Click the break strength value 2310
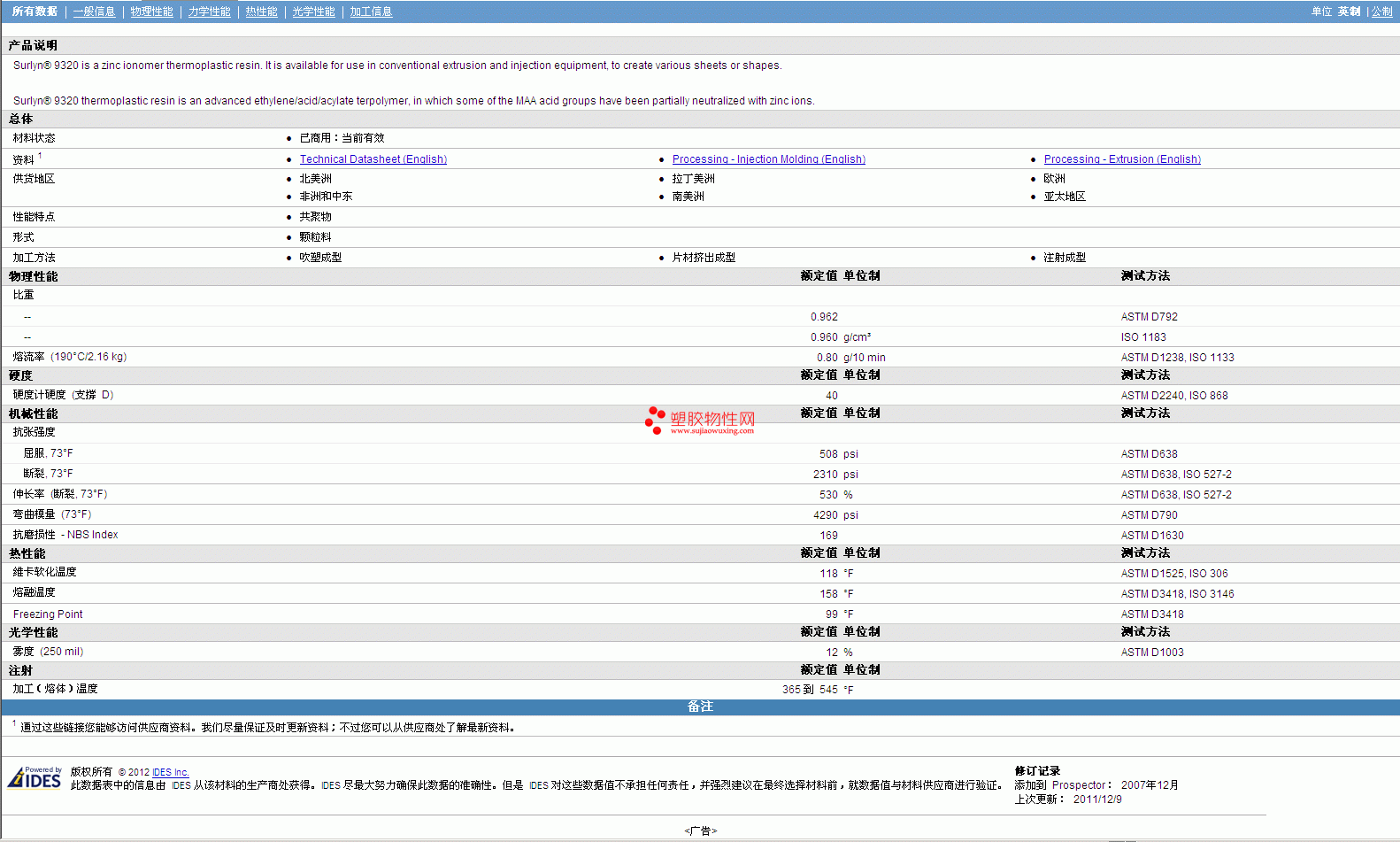 pos(826,475)
